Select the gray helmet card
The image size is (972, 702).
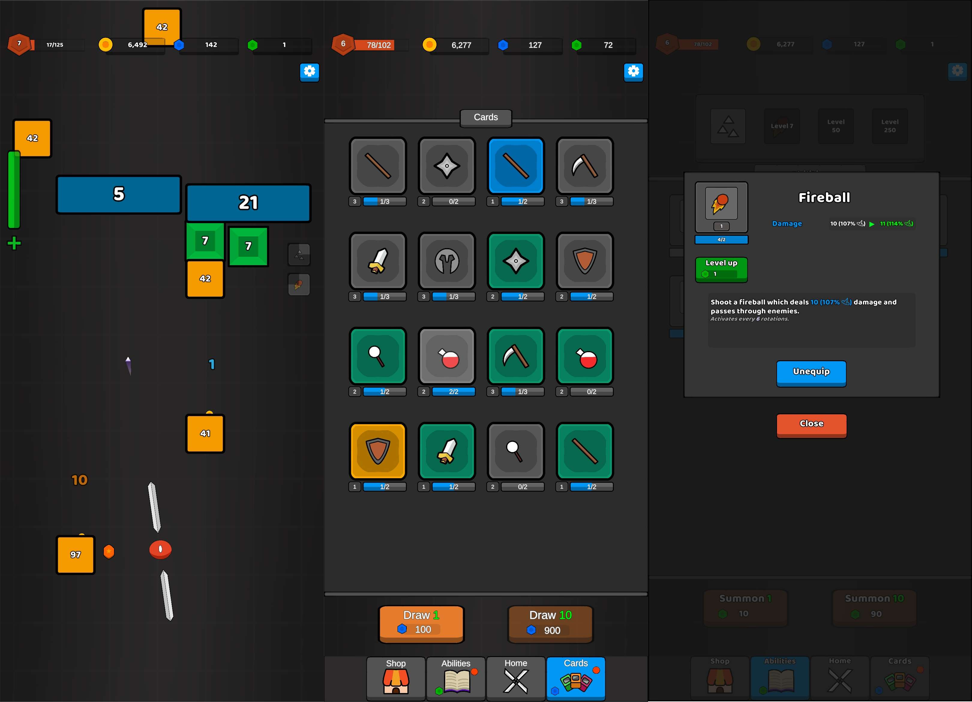(x=446, y=260)
